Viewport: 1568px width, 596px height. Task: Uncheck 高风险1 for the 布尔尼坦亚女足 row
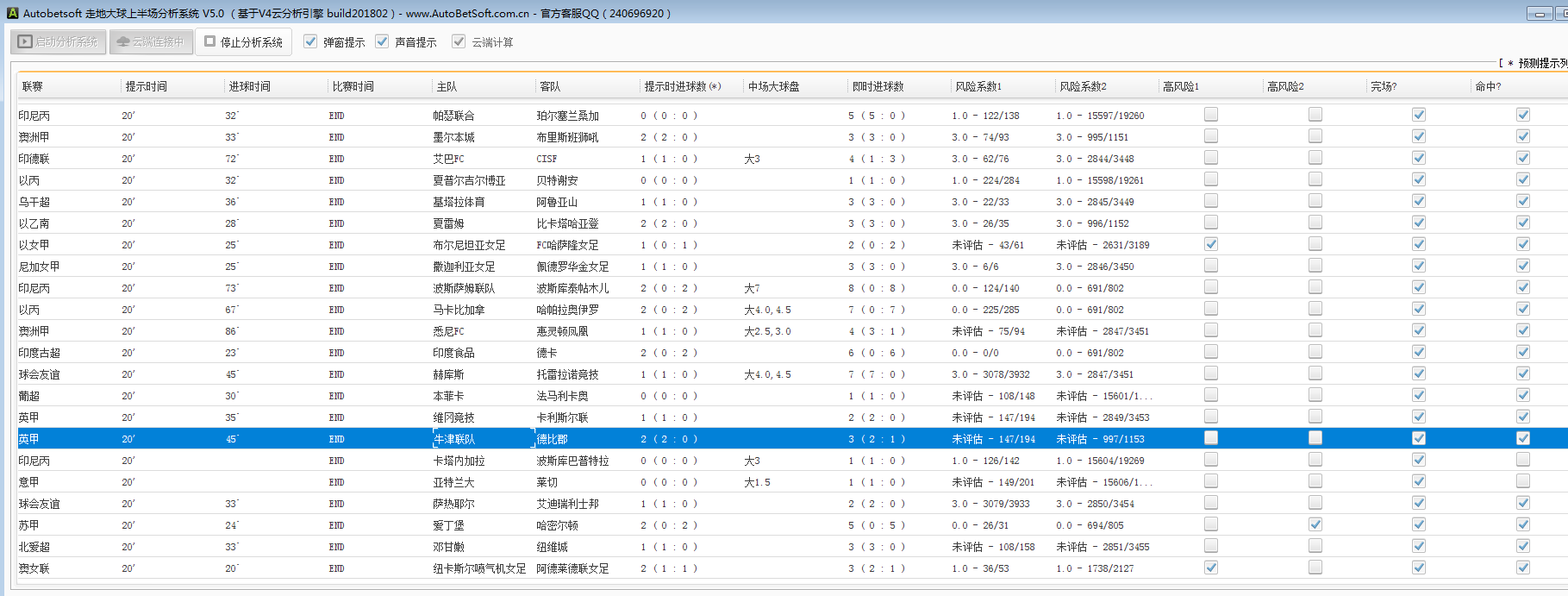coord(1211,244)
